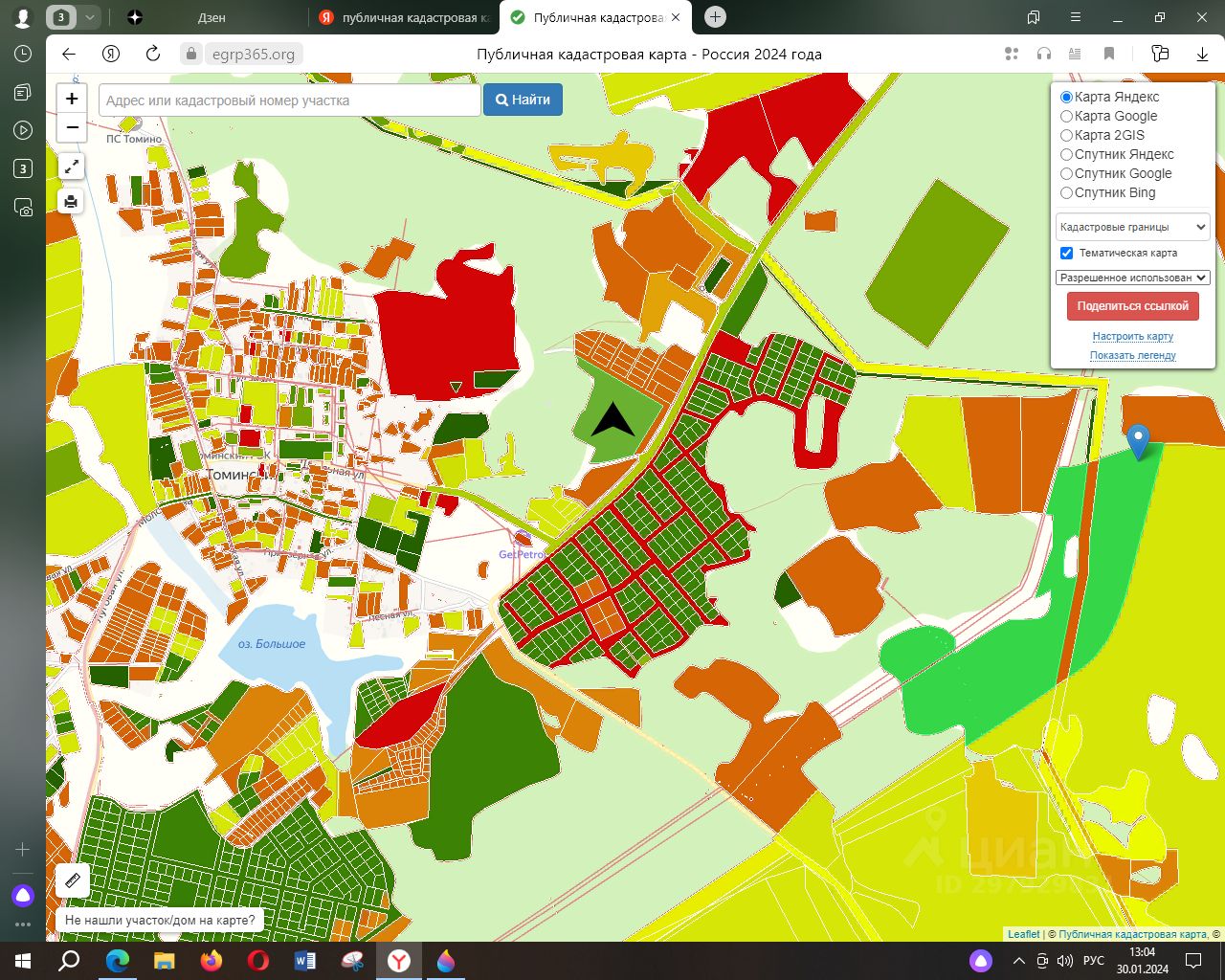This screenshot has height=980, width=1225.
Task: Click the Показать легенду link
Action: [1132, 355]
